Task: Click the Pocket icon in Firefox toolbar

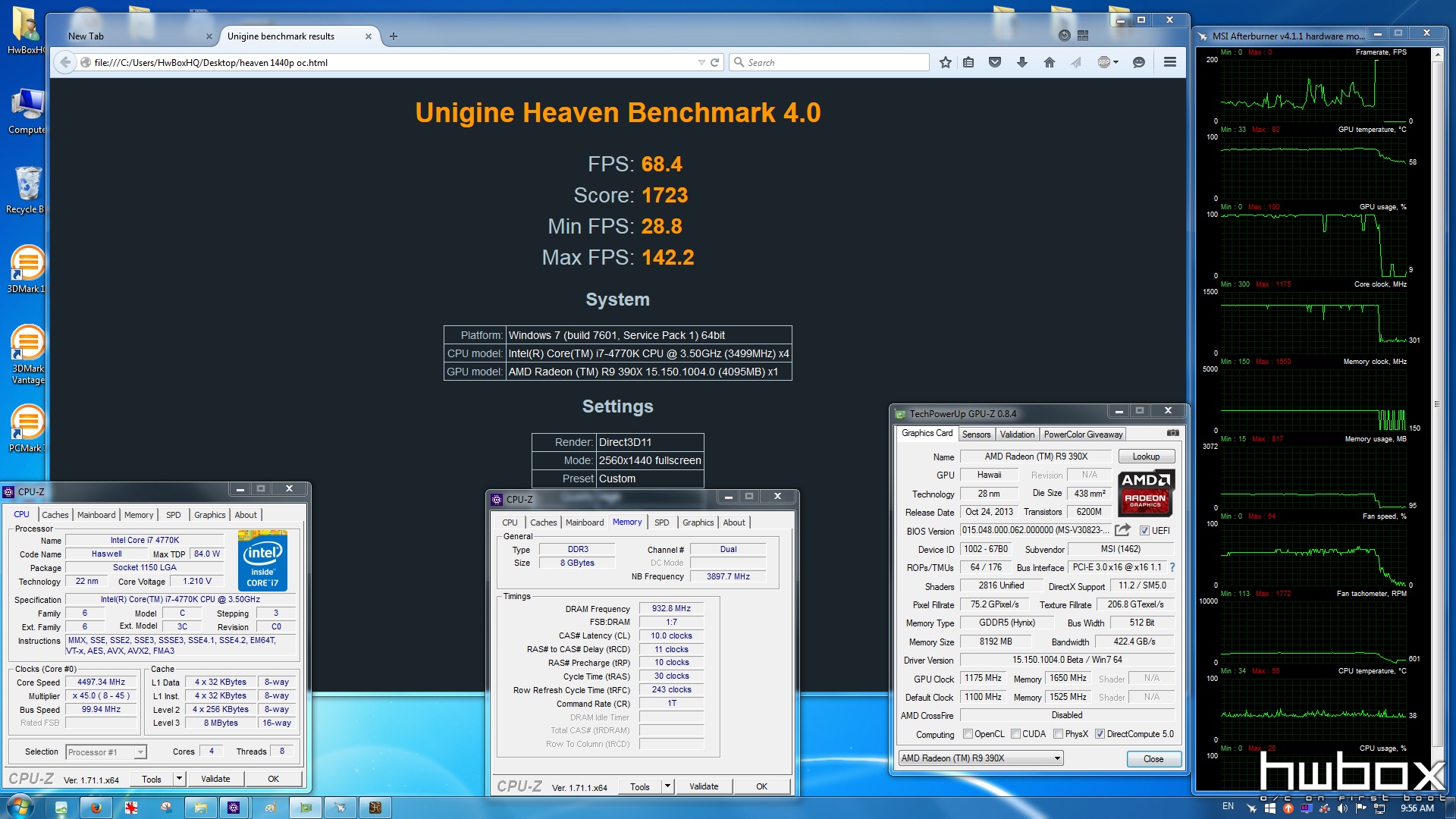Action: [x=995, y=62]
